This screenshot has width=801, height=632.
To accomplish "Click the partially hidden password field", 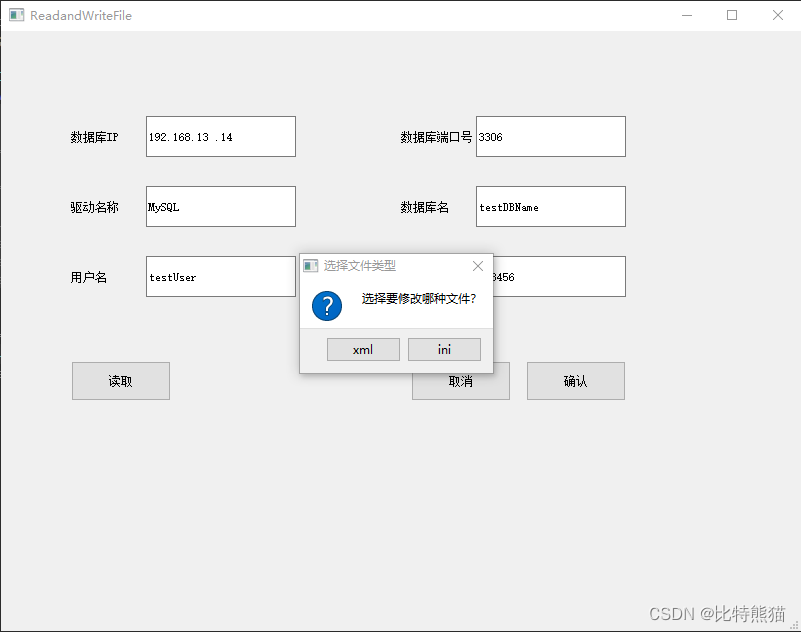I will click(570, 276).
